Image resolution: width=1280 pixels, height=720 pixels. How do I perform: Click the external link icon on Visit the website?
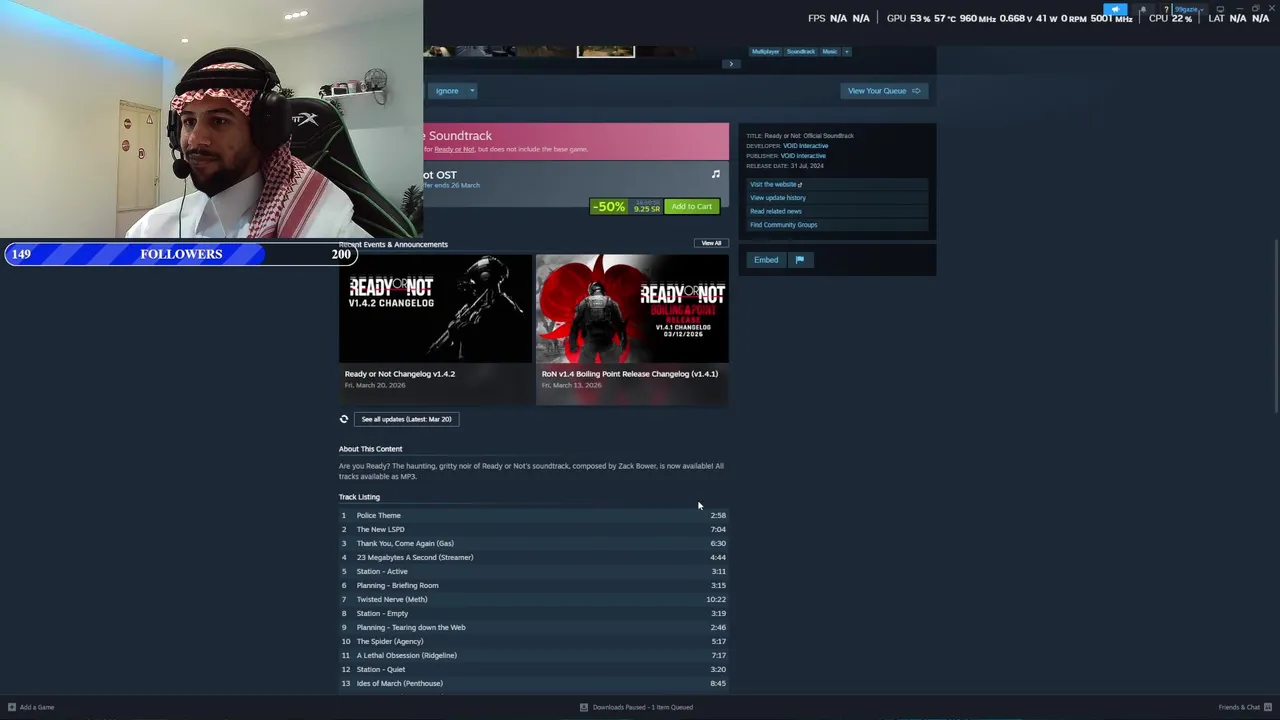[800, 185]
